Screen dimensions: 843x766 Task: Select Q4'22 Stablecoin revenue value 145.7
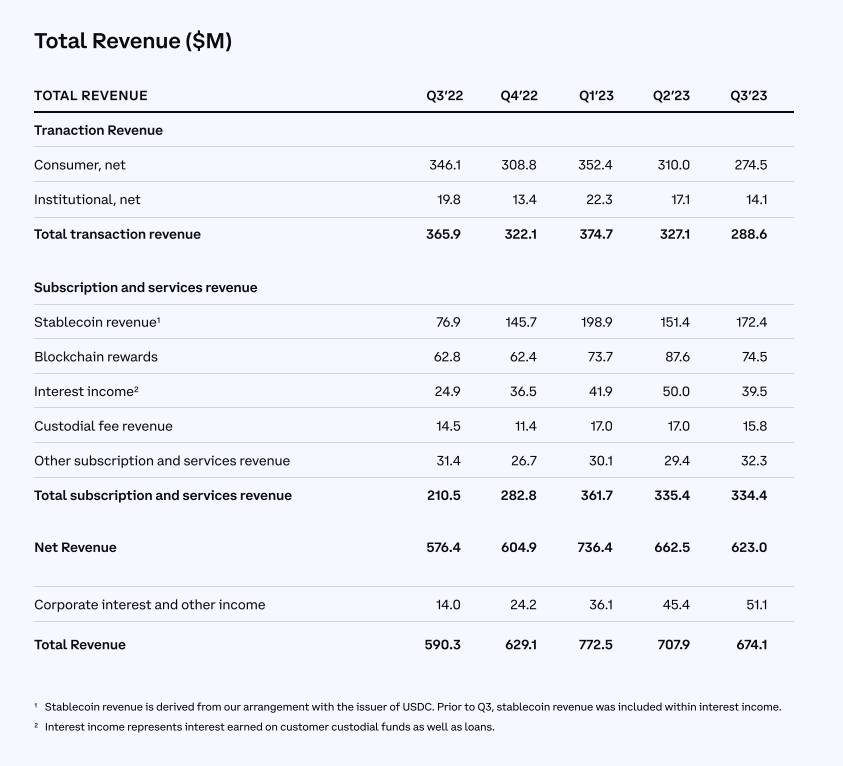pos(520,322)
